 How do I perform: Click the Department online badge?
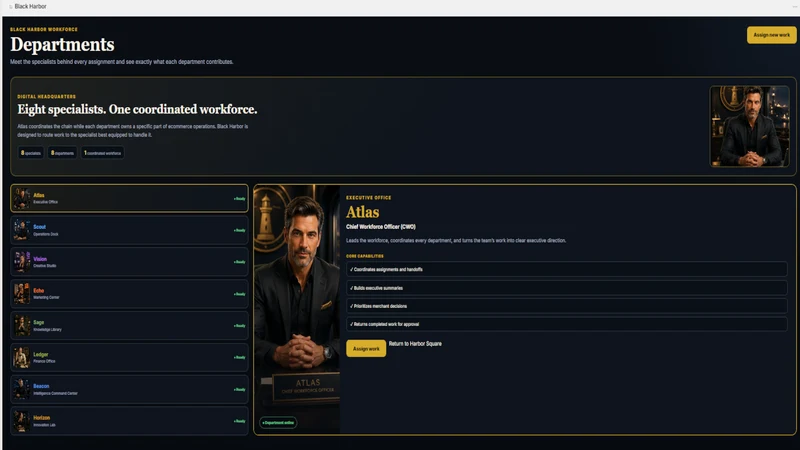point(278,422)
